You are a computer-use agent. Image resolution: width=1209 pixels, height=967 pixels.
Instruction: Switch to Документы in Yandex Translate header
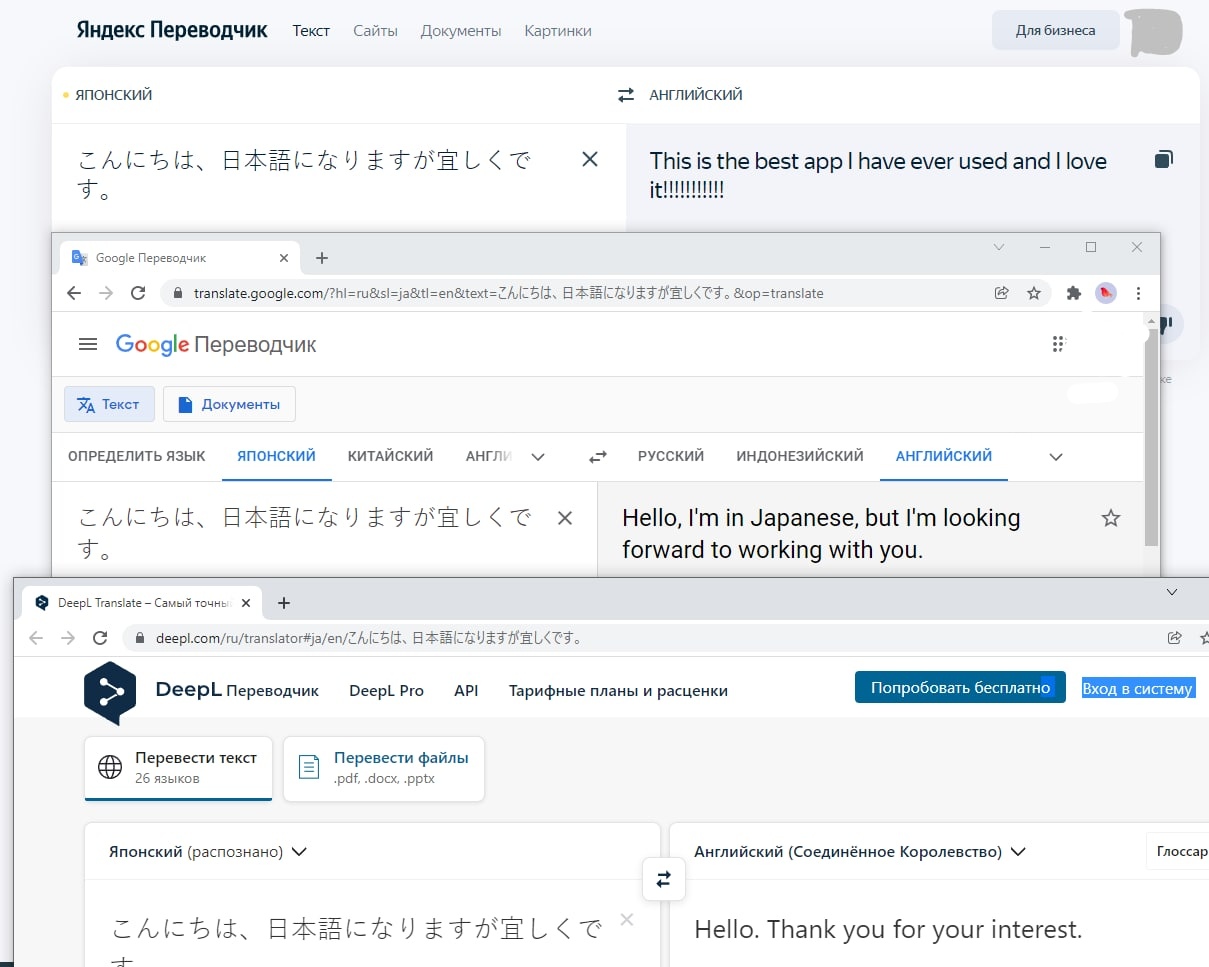point(461,31)
